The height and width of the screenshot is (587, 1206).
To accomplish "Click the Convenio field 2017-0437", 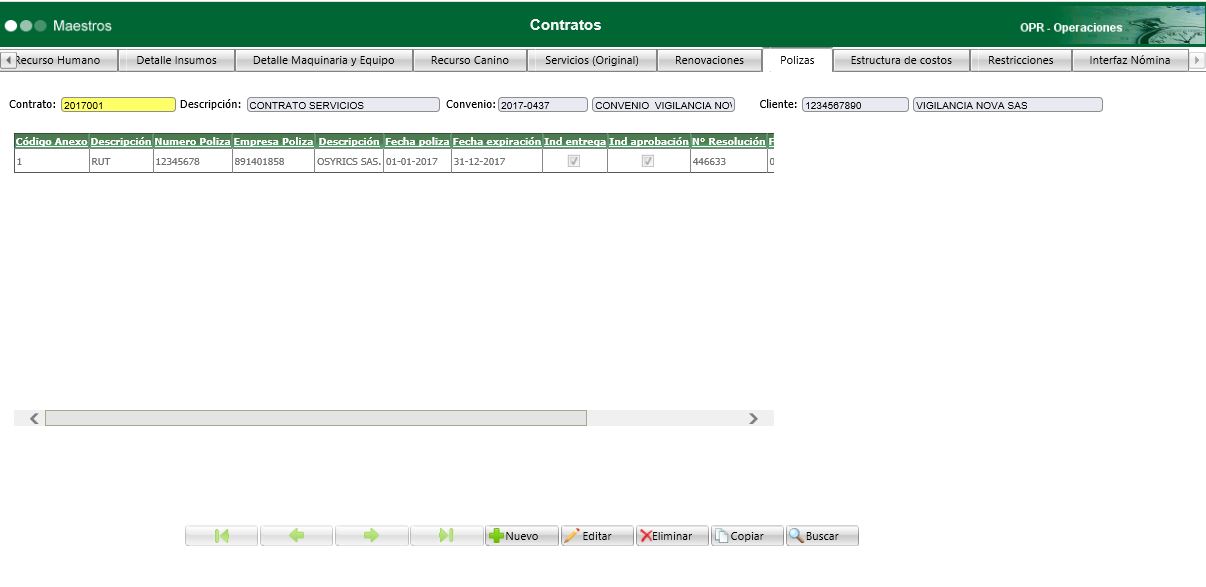I will [x=543, y=105].
